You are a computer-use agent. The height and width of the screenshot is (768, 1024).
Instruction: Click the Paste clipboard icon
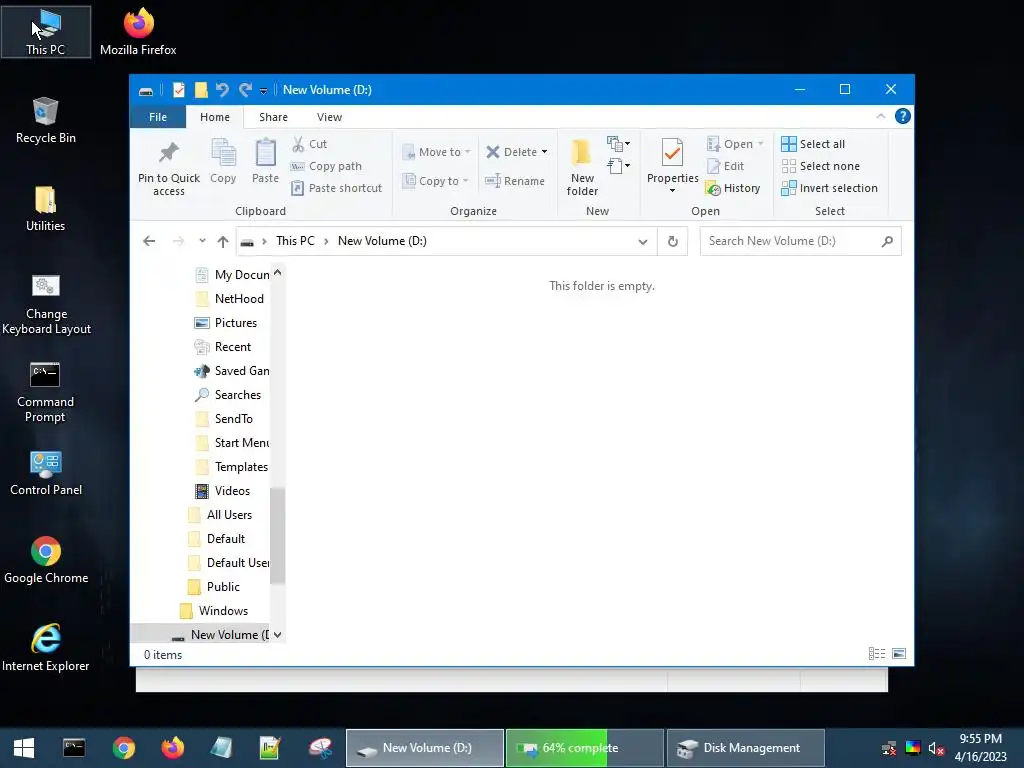pyautogui.click(x=265, y=152)
